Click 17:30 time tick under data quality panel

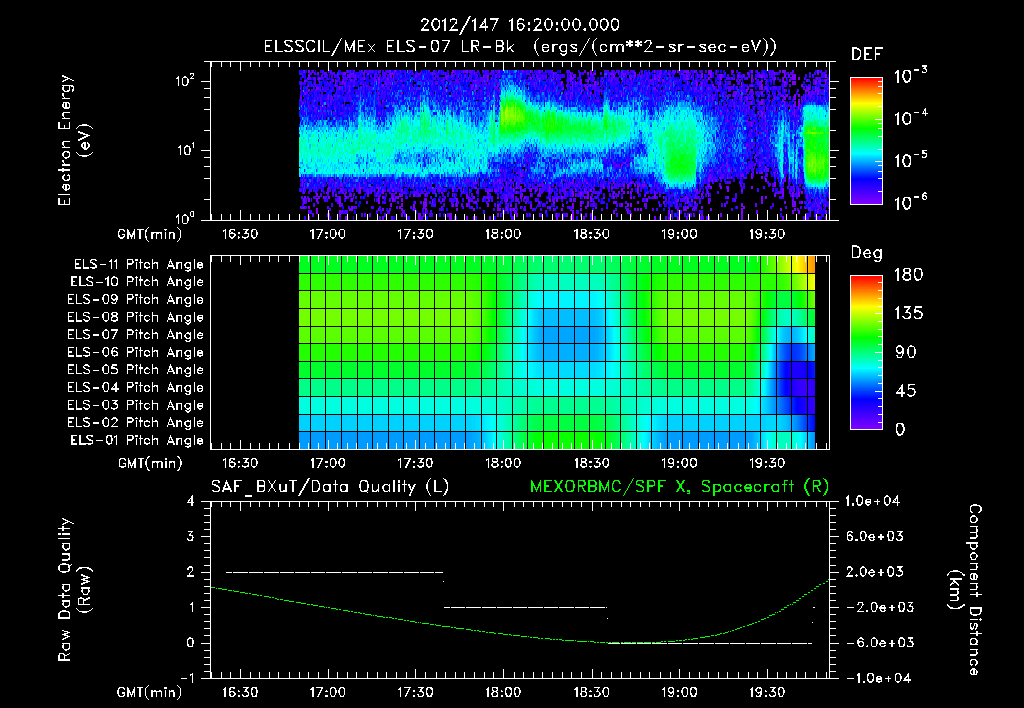[415, 692]
